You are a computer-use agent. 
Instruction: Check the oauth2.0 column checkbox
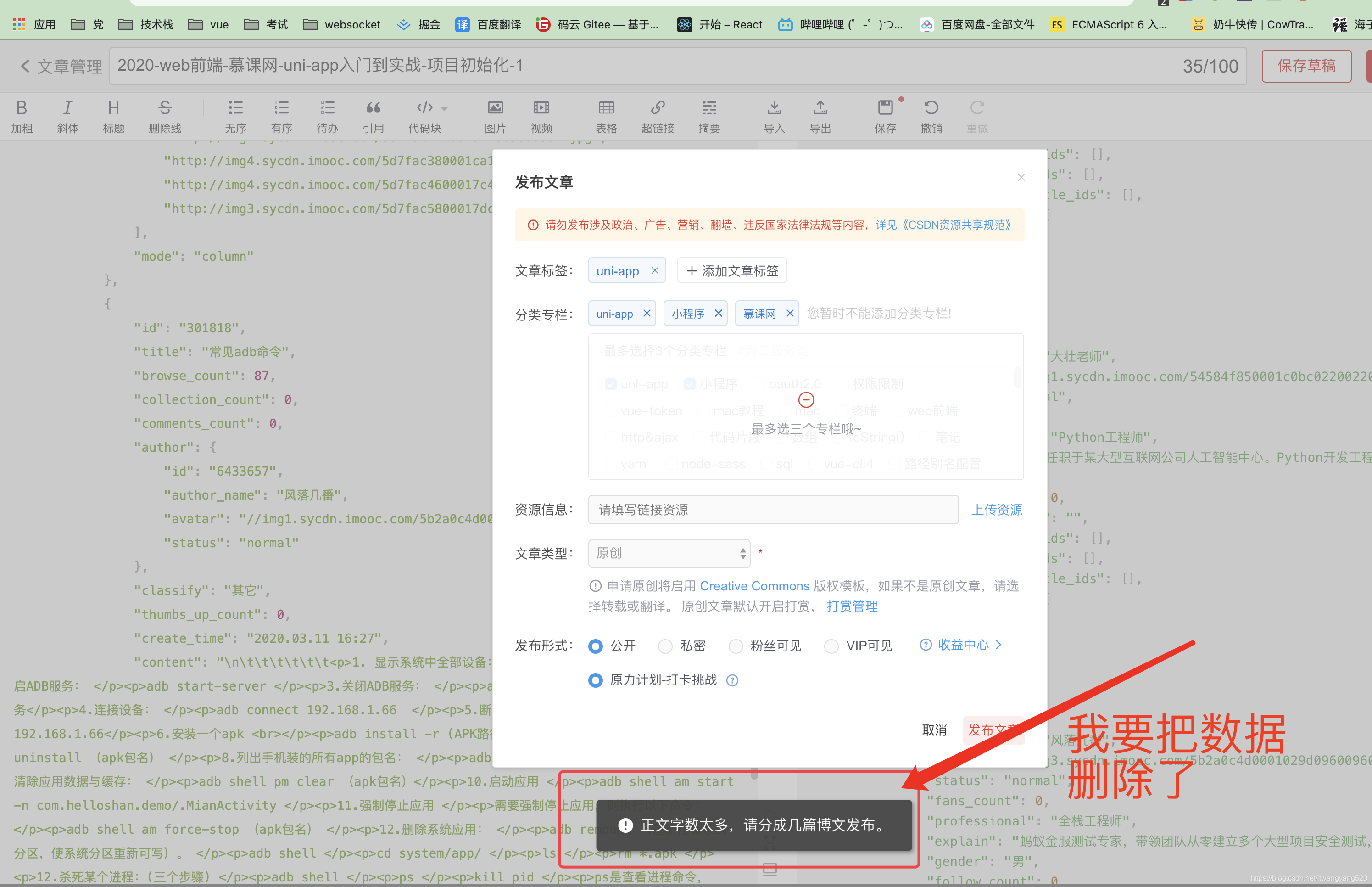click(x=759, y=384)
